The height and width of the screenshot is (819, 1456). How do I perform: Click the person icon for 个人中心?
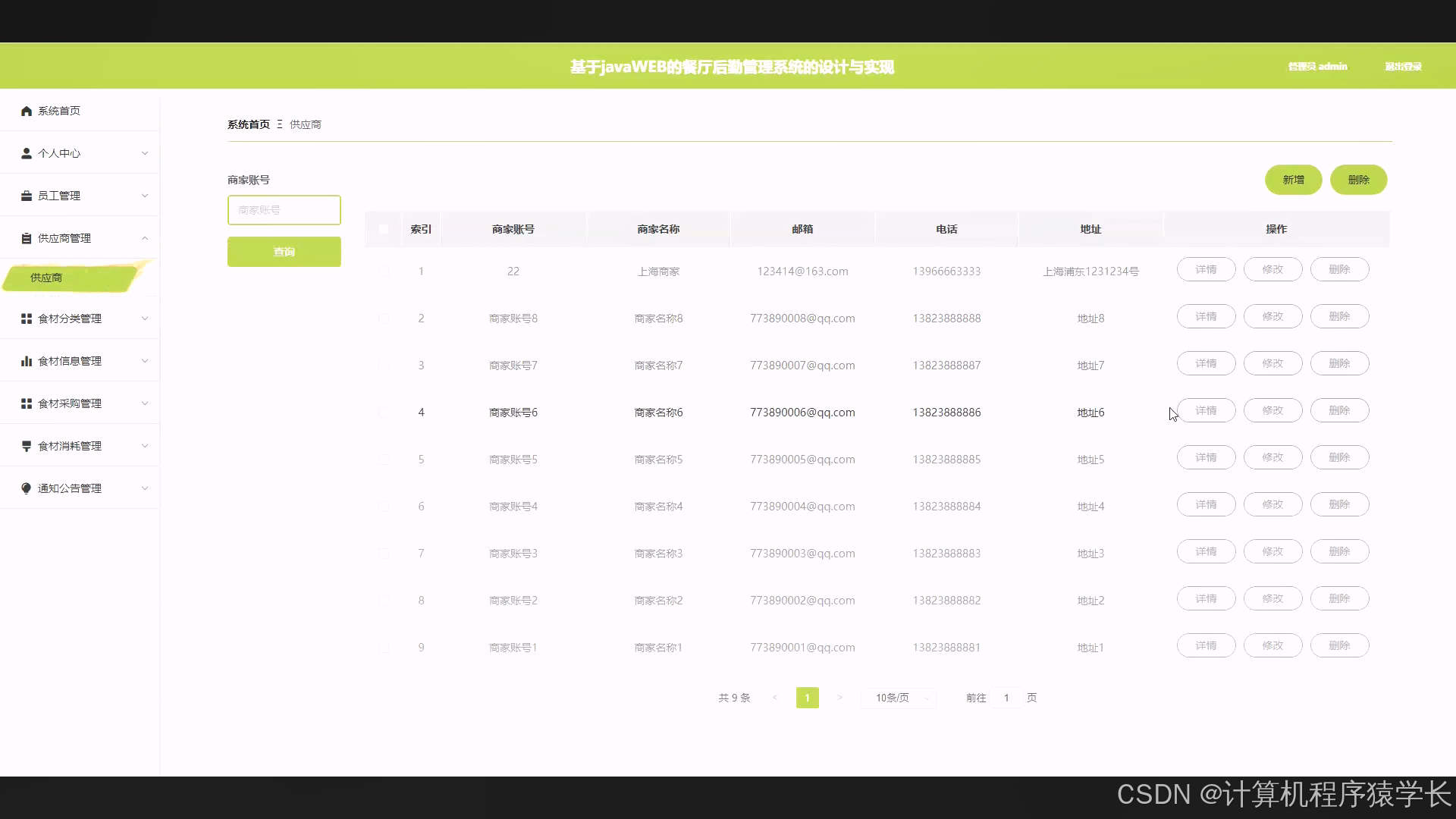27,153
